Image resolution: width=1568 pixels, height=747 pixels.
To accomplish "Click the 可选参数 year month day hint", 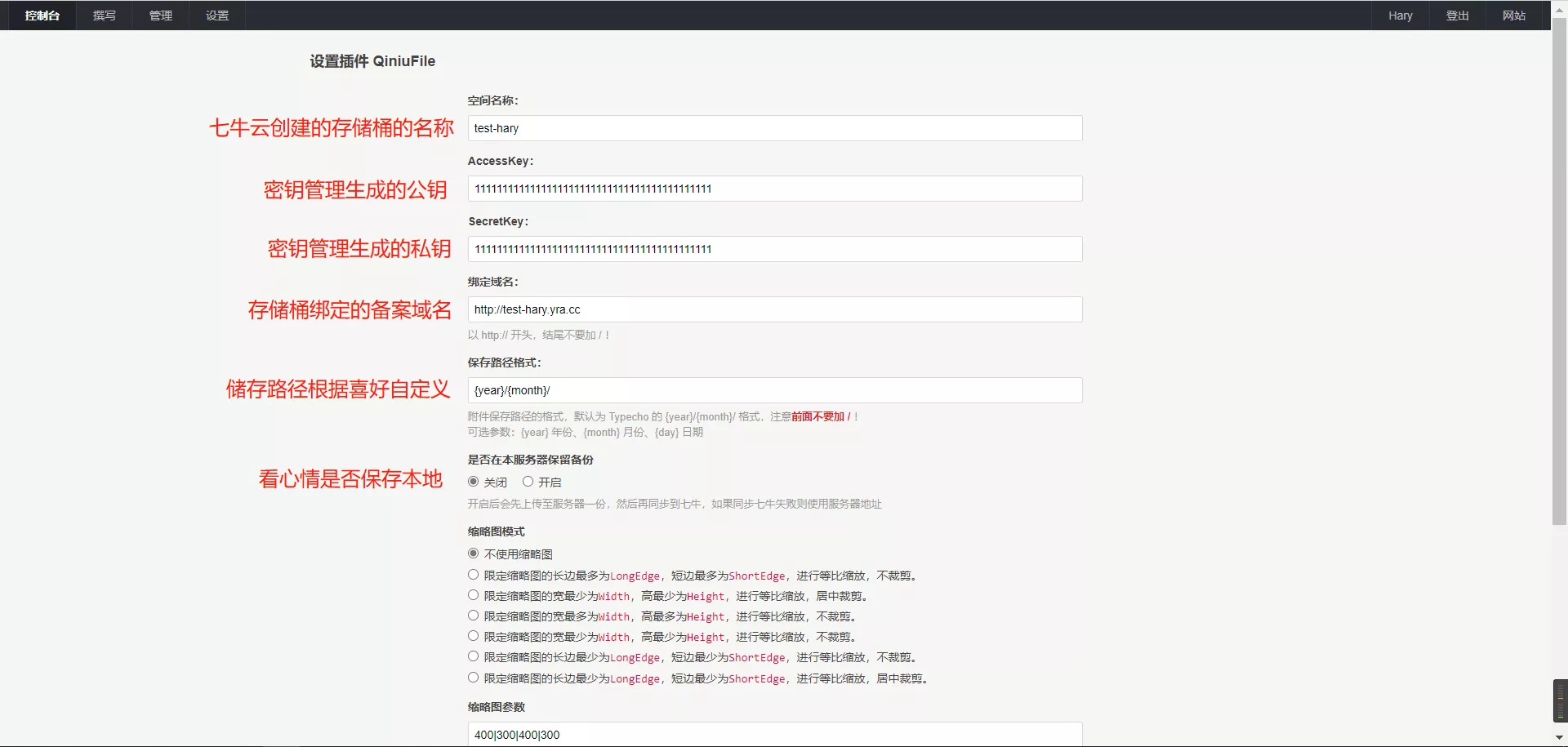I will (x=586, y=433).
